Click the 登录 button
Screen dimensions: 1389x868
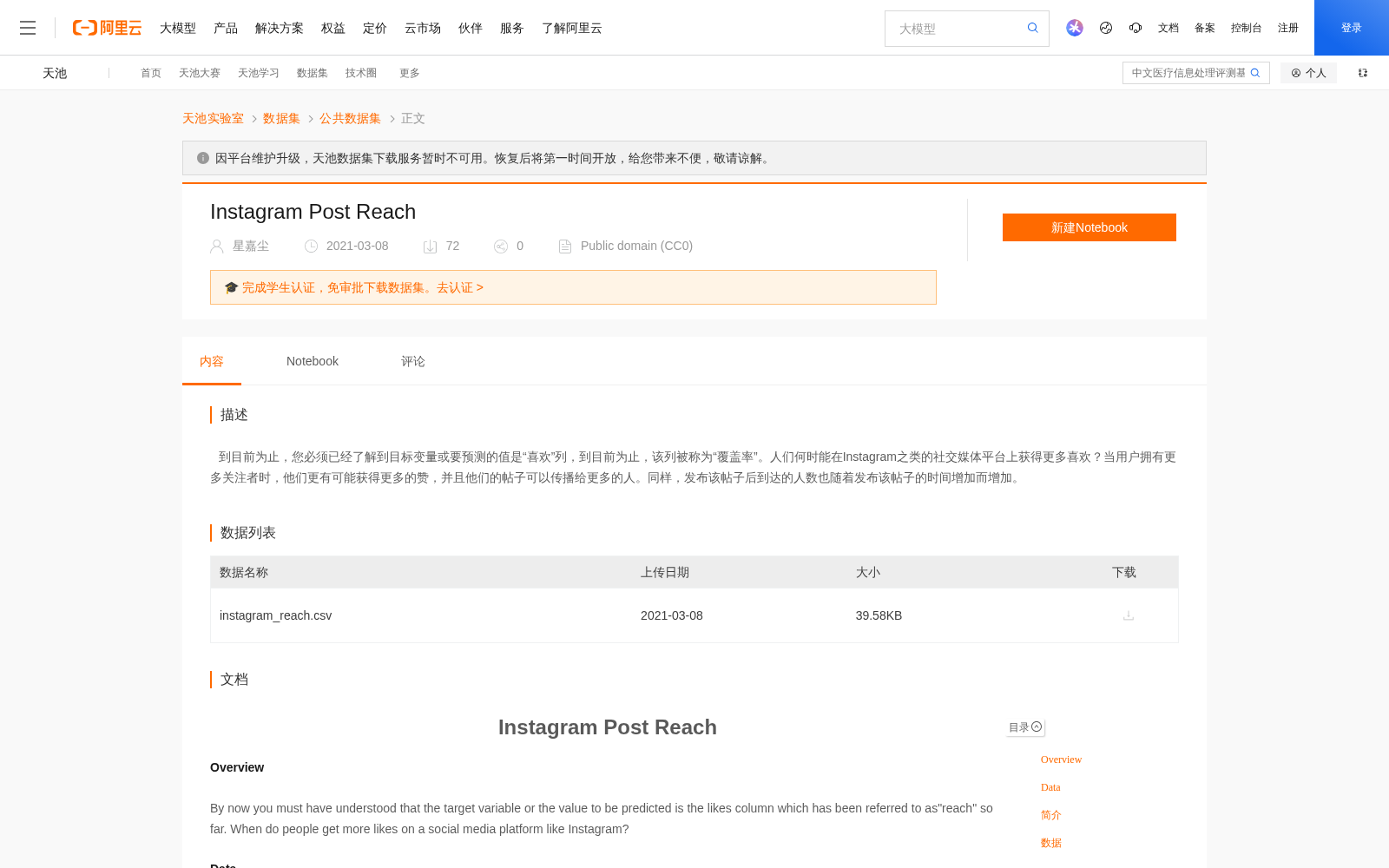[x=1352, y=28]
